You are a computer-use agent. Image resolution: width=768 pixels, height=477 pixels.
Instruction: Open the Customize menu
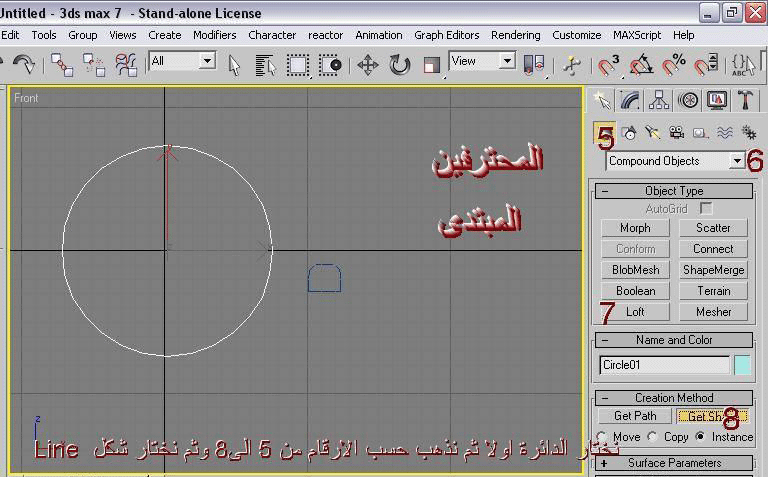click(576, 35)
